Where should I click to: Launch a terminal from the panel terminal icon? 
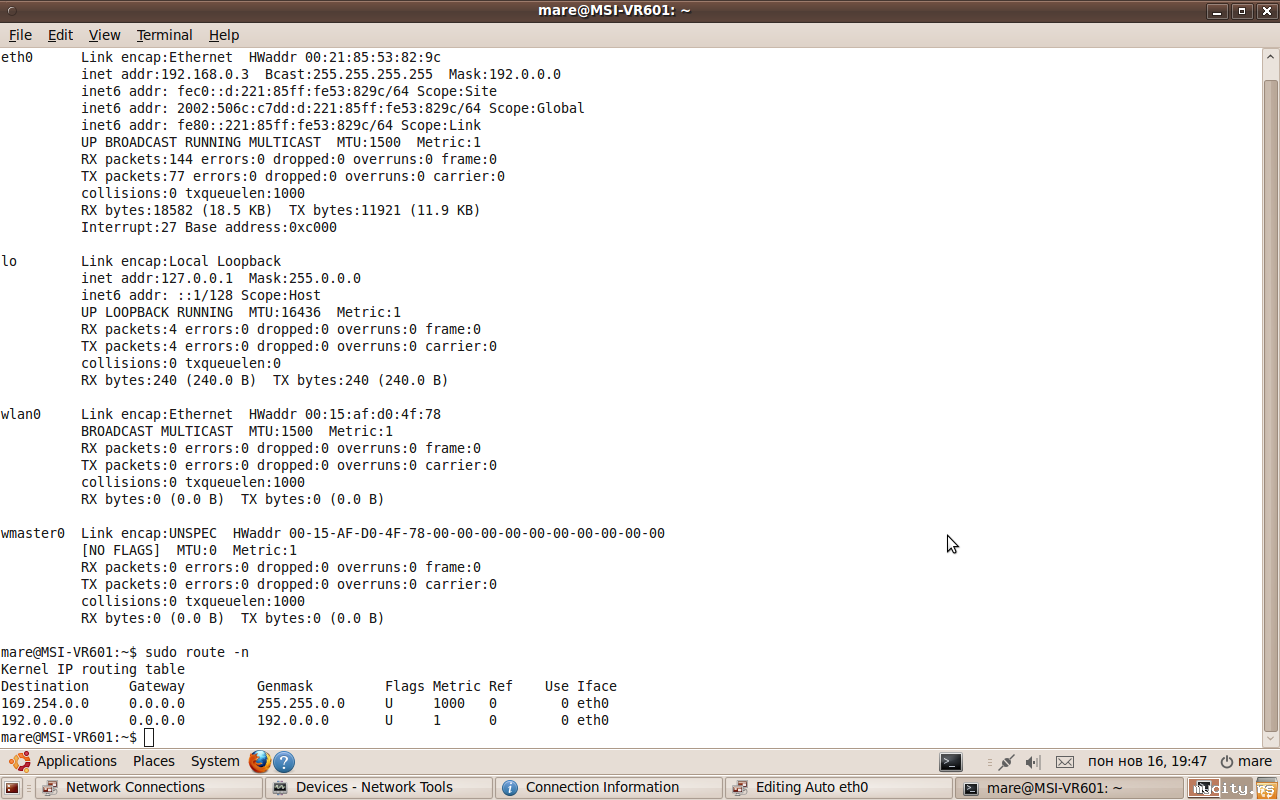[x=950, y=762]
